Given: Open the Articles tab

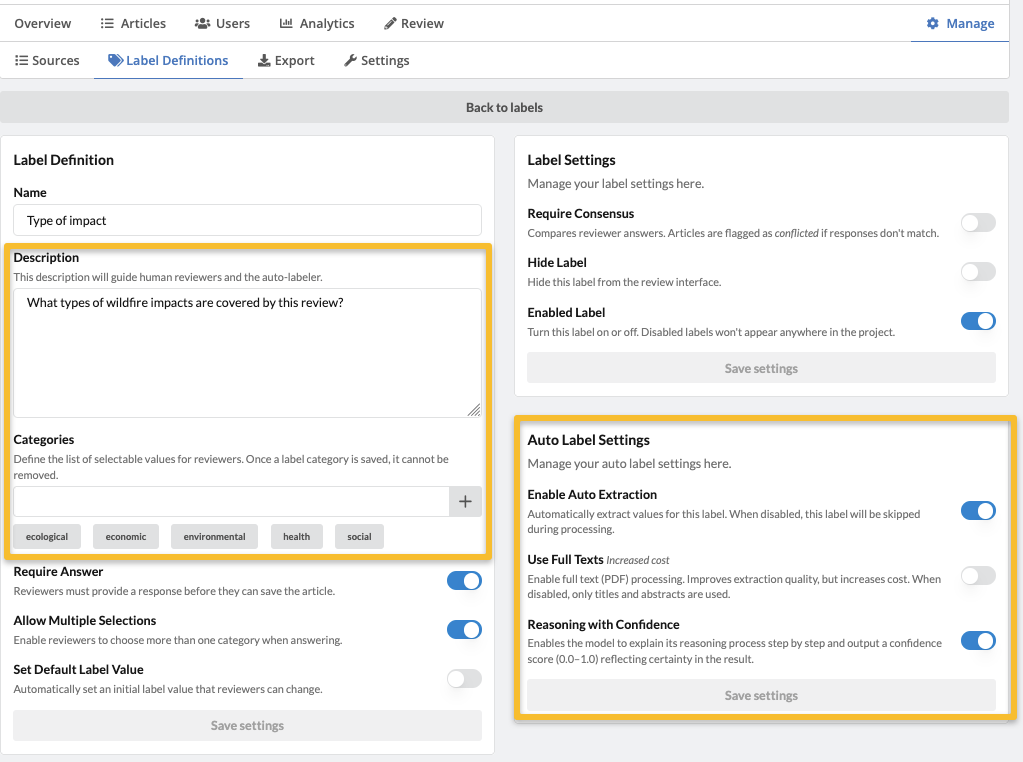Looking at the screenshot, I should (133, 23).
